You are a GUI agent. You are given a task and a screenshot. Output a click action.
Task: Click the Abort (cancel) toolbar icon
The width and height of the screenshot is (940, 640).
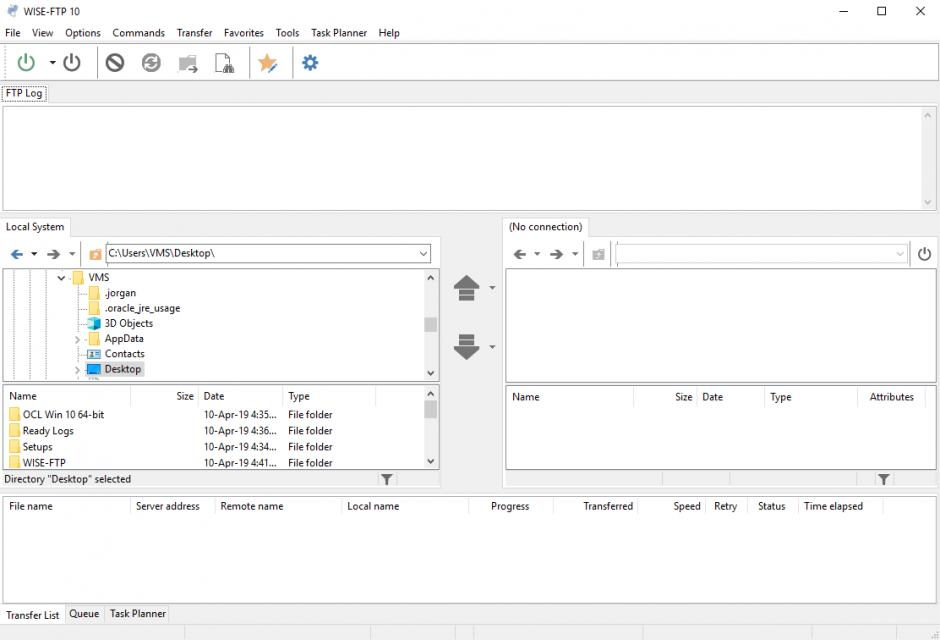[x=115, y=62]
